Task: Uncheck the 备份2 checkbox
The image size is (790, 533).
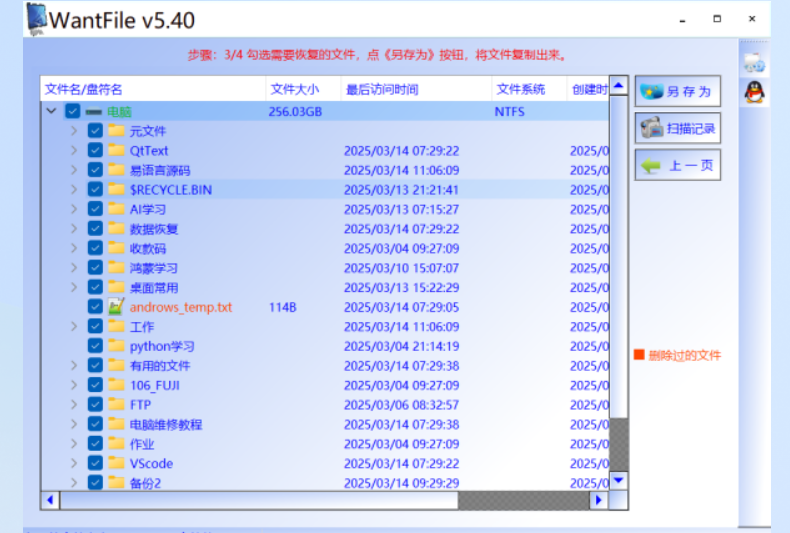Action: (95, 483)
